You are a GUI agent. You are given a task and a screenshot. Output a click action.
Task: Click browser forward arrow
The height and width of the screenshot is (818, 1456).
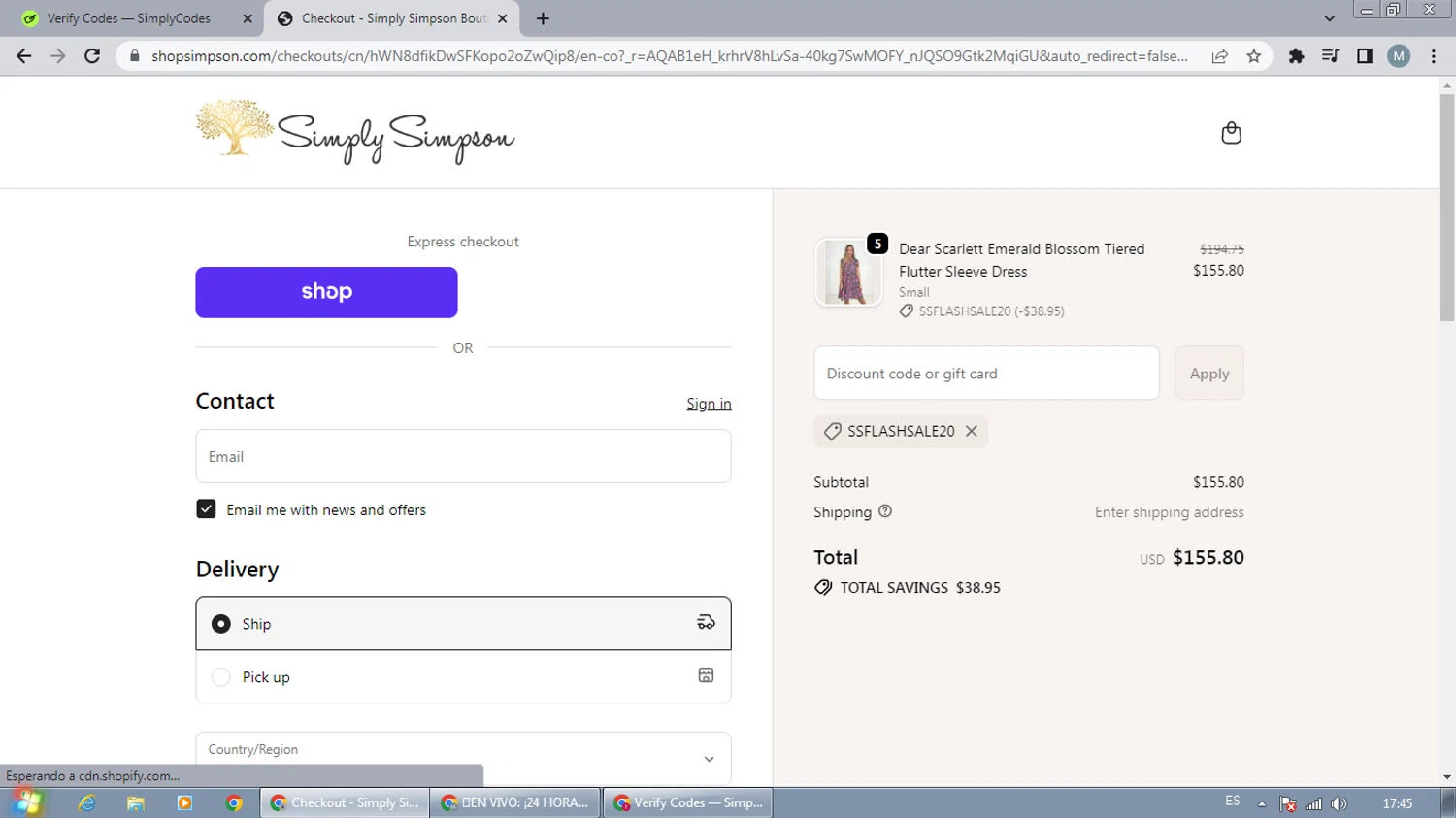pyautogui.click(x=58, y=56)
